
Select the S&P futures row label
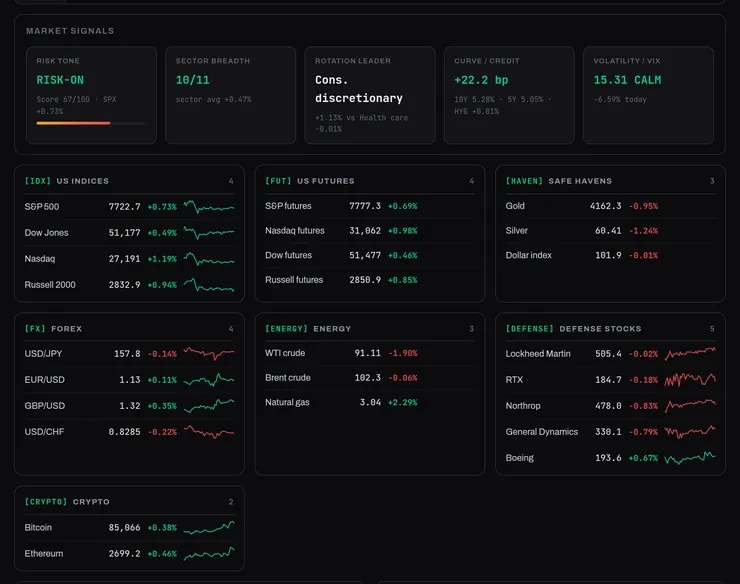pyautogui.click(x=288, y=206)
